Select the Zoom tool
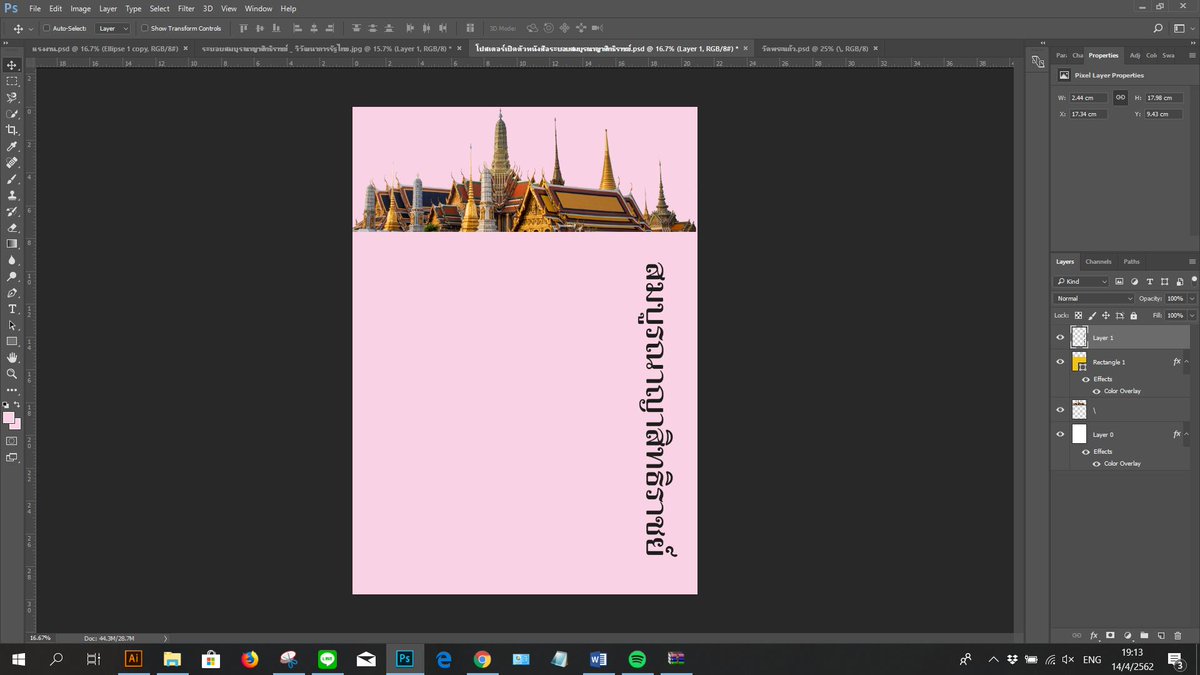The image size is (1200, 675). click(12, 373)
